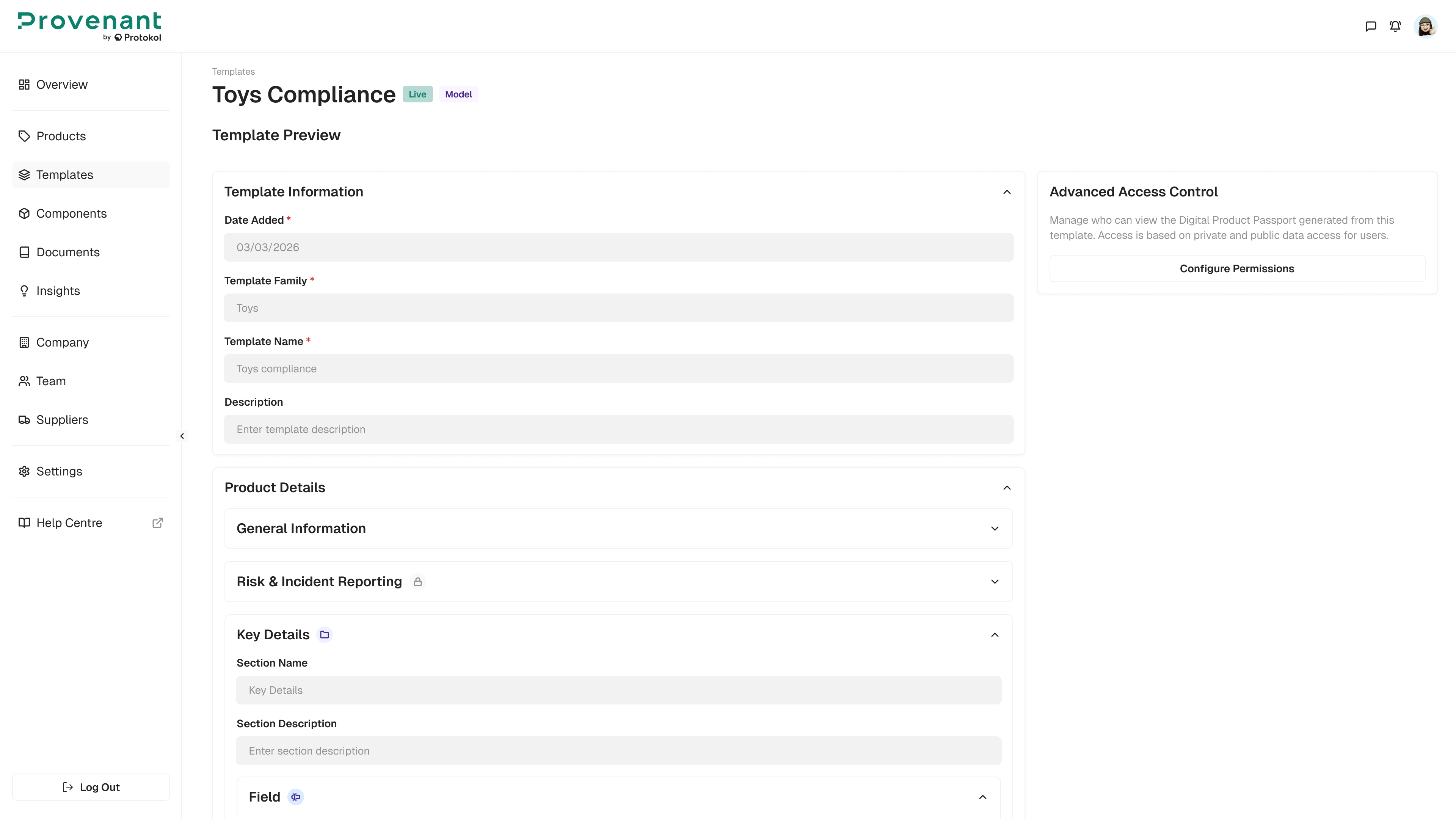Open the user avatar profile menu
Viewport: 1456px width, 819px height.
[1425, 27]
